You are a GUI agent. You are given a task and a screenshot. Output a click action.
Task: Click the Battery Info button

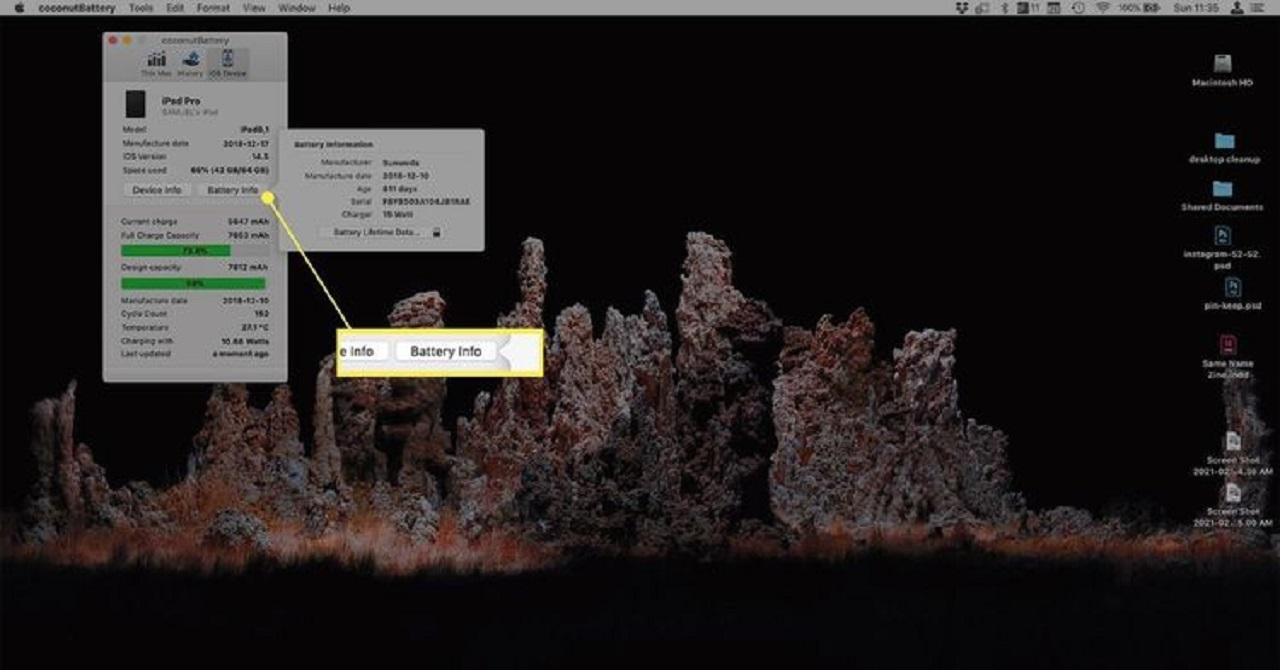(x=232, y=190)
